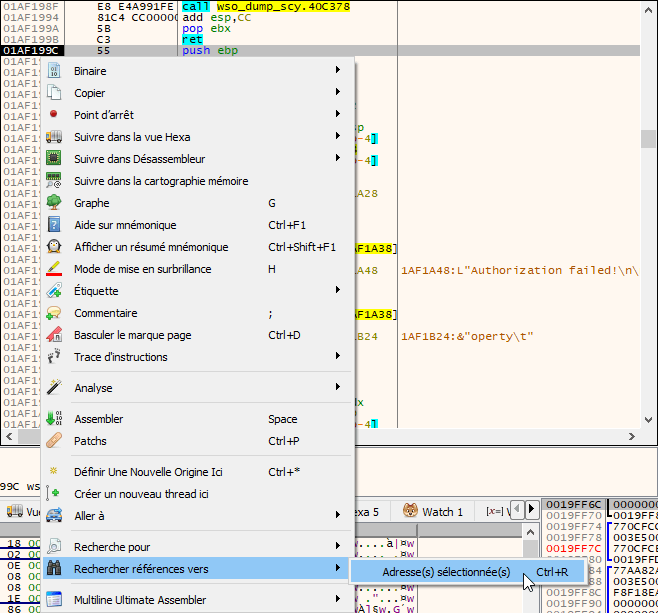
Task: Click the bookmark icon beside Basculer le marque page
Action: (55, 335)
